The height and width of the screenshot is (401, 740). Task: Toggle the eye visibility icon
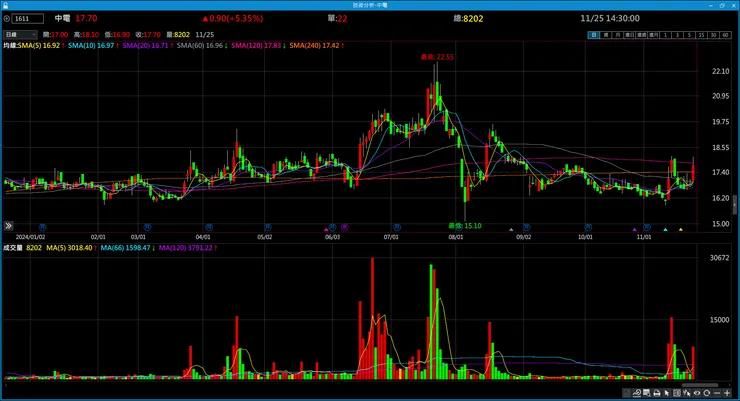click(x=697, y=393)
